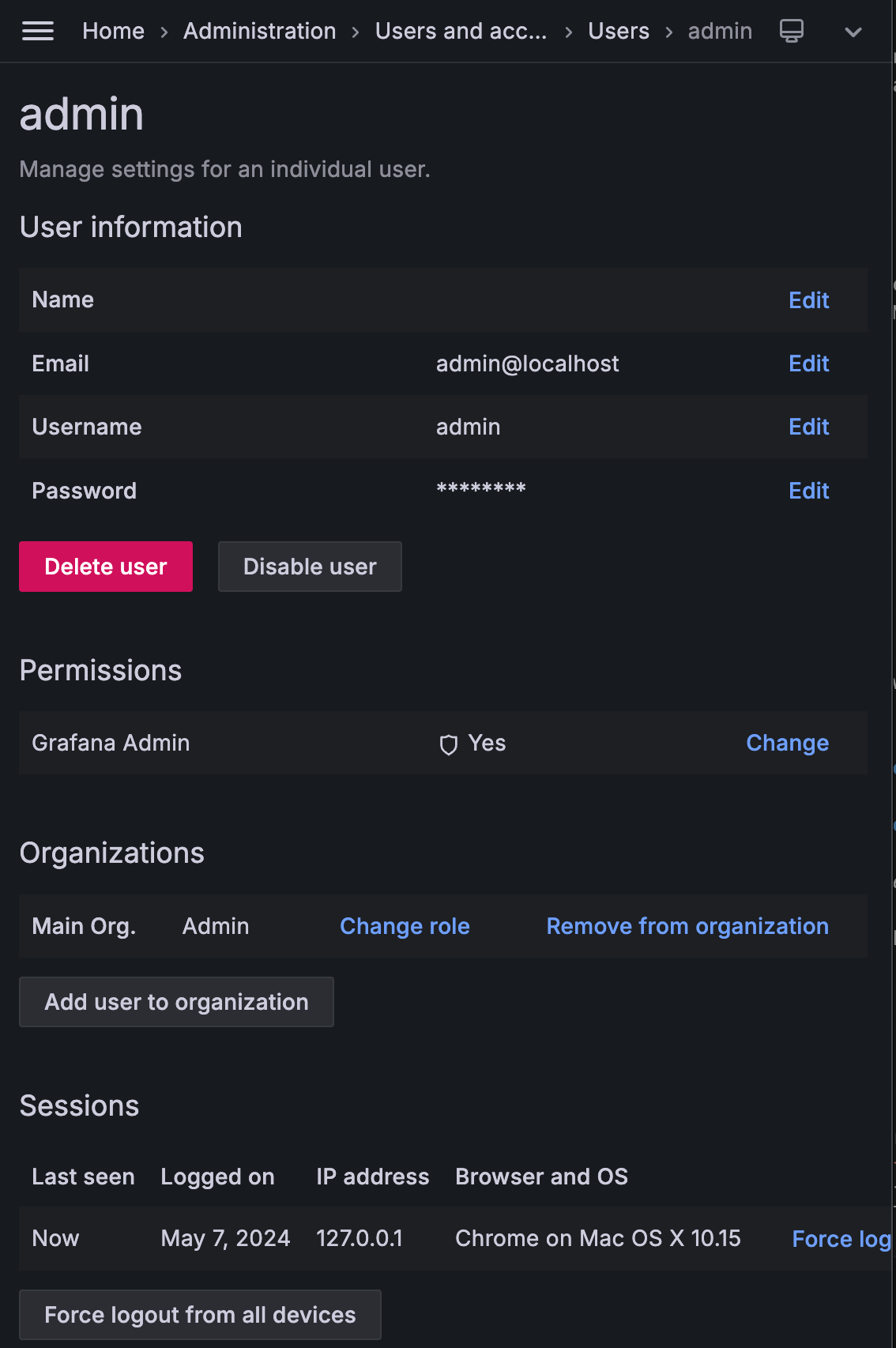
Task: Change Grafana Admin permission
Action: point(787,743)
